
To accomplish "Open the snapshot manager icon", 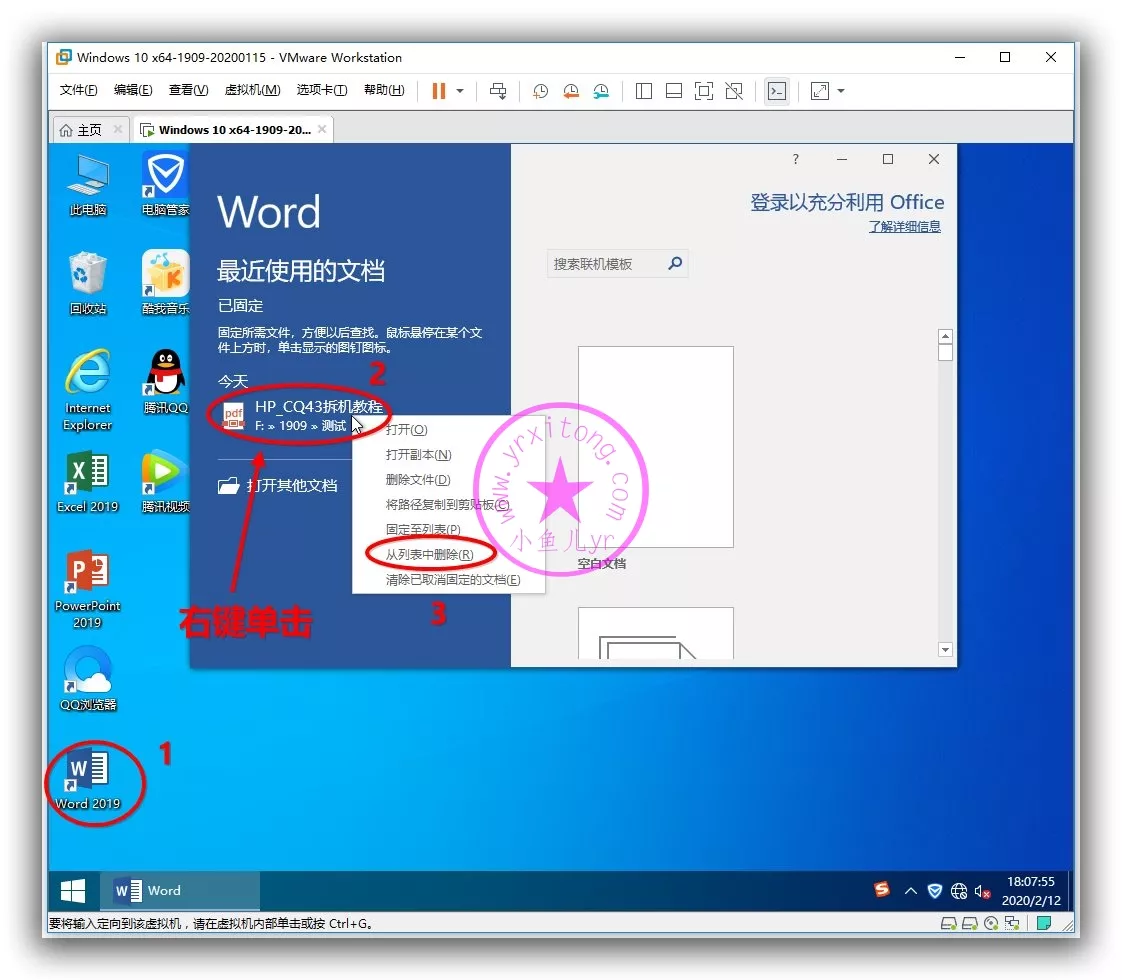I will coord(601,91).
